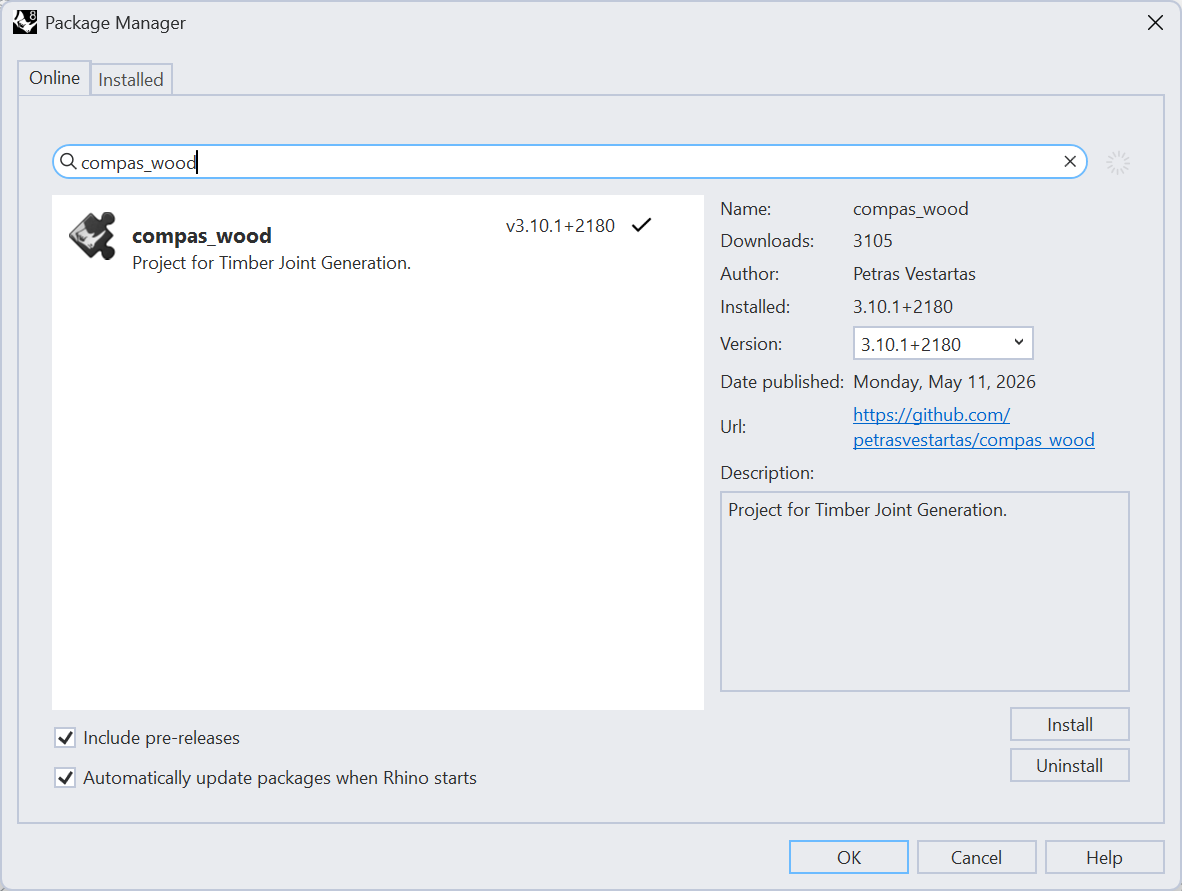Close the Package Manager window

tap(1155, 23)
